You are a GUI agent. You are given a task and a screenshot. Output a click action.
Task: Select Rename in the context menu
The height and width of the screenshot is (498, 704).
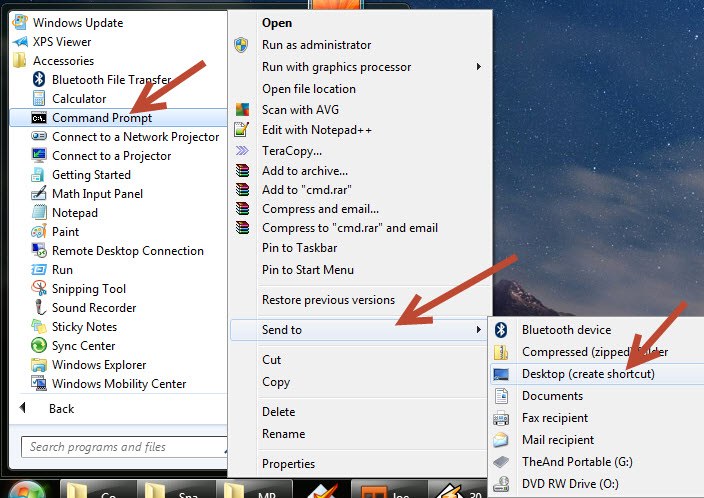coord(284,434)
